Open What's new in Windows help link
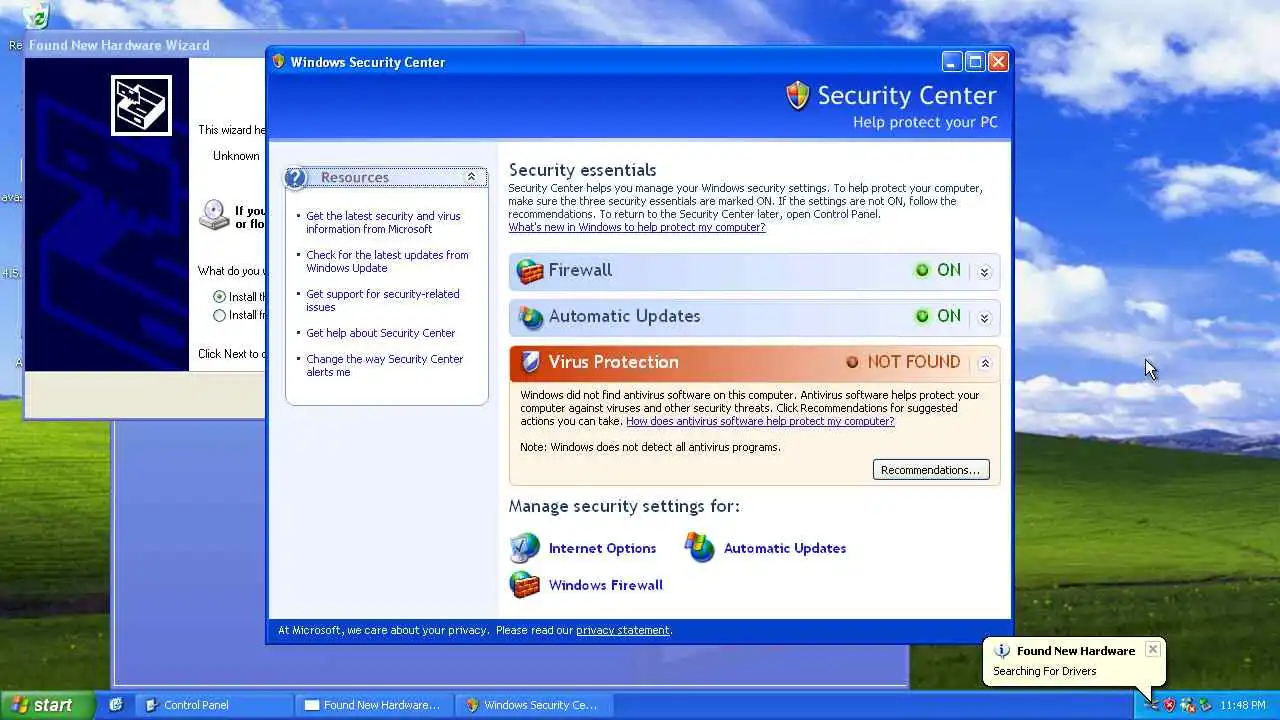The image size is (1280, 720). coord(637,227)
